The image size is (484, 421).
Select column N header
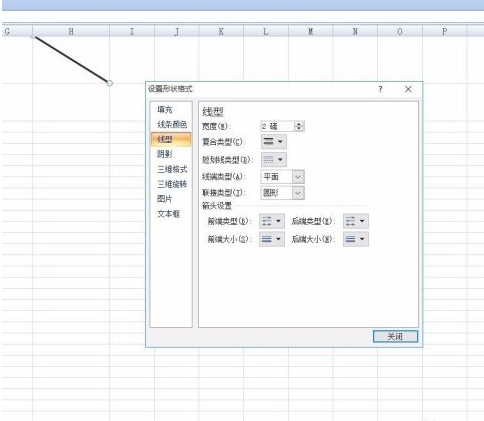click(355, 31)
